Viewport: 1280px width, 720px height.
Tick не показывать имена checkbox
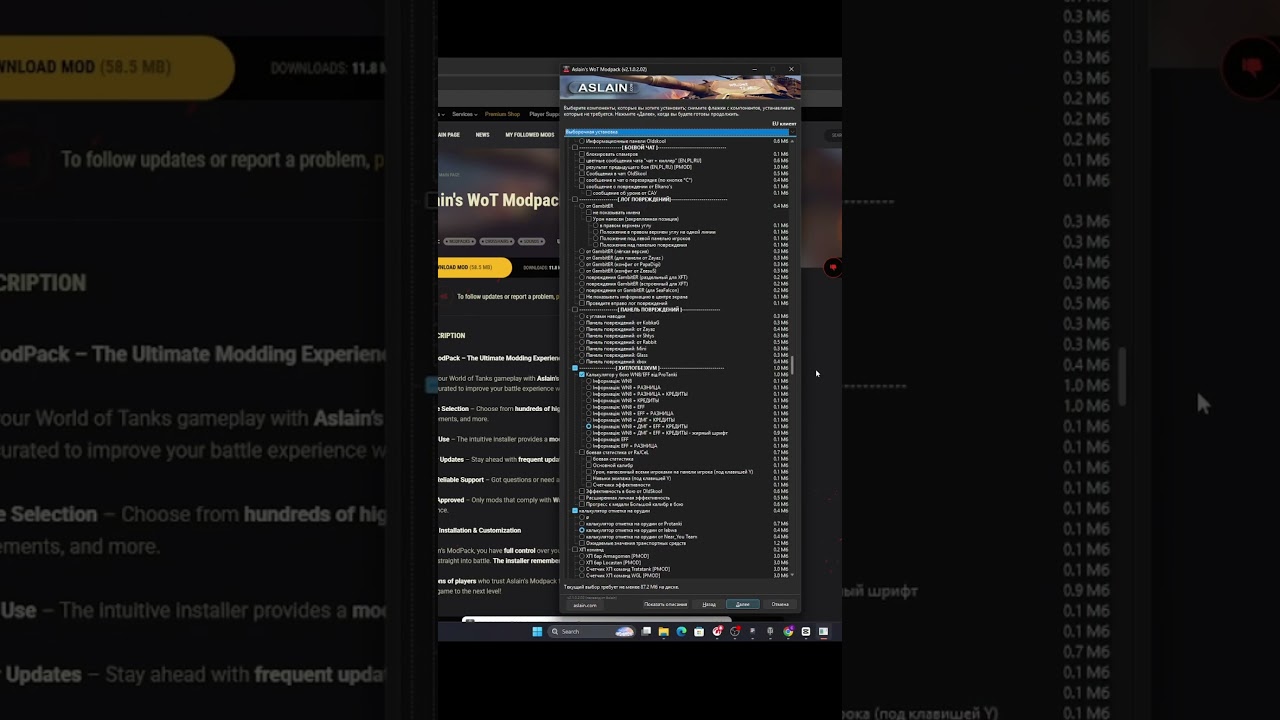[589, 212]
